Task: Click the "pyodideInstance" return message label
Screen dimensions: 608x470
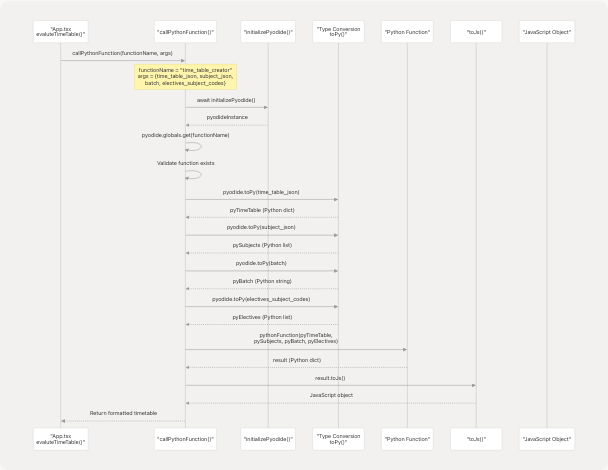Action: coord(227,117)
